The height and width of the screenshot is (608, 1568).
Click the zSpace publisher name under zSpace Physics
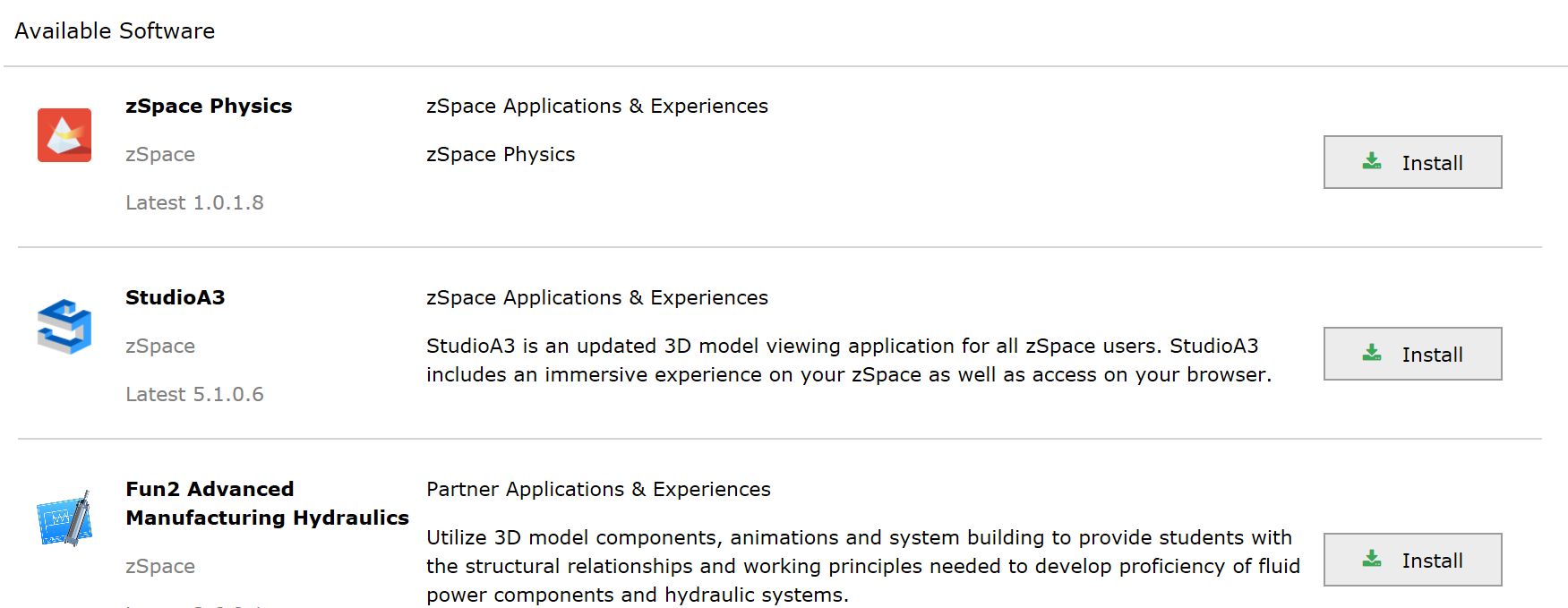tap(159, 154)
